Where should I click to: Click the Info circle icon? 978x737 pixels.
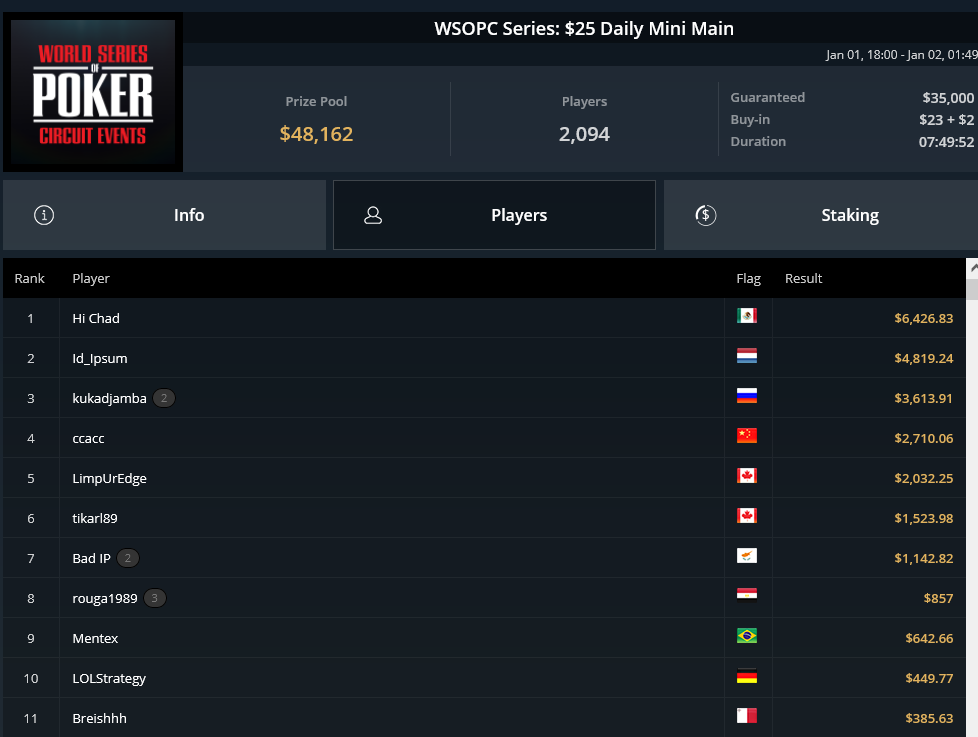44,215
